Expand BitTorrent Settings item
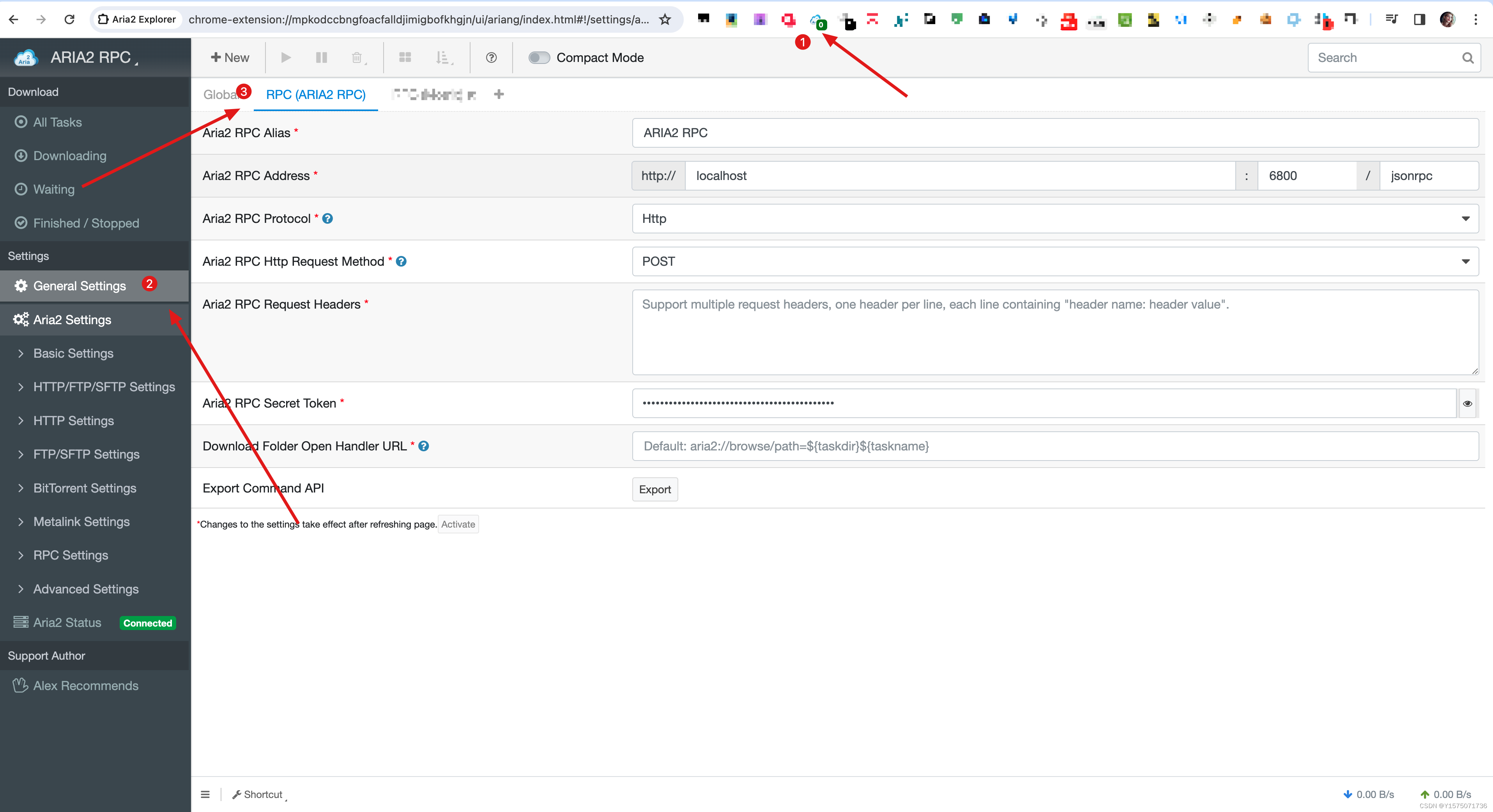This screenshot has width=1493, height=812. click(85, 488)
